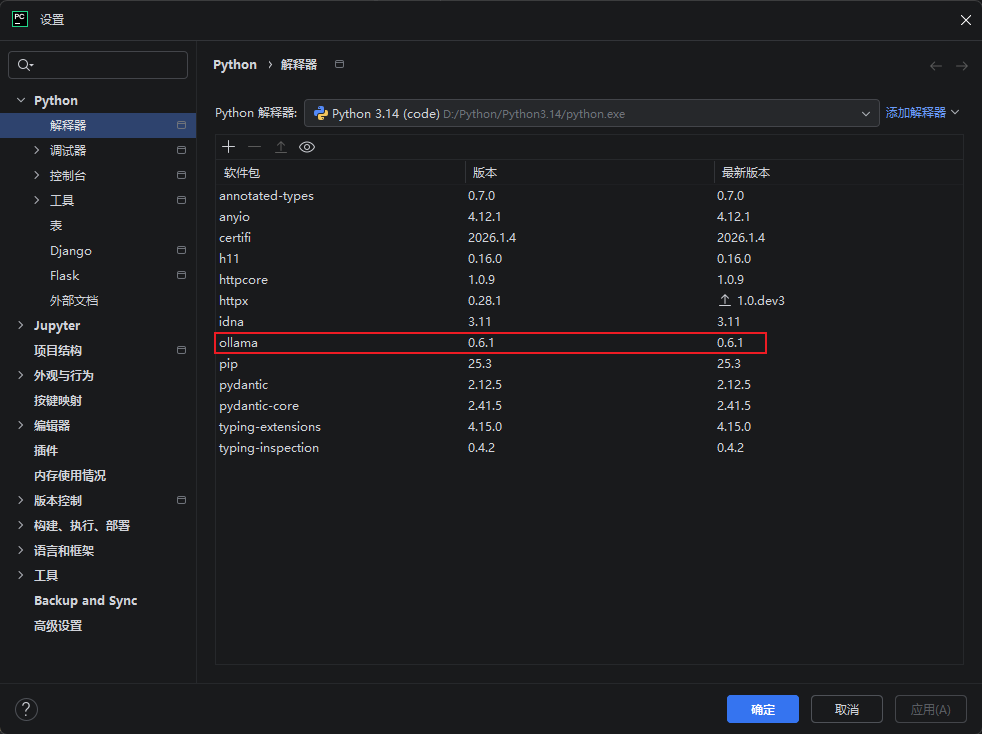Toggle the show early releases eye icon

(307, 147)
